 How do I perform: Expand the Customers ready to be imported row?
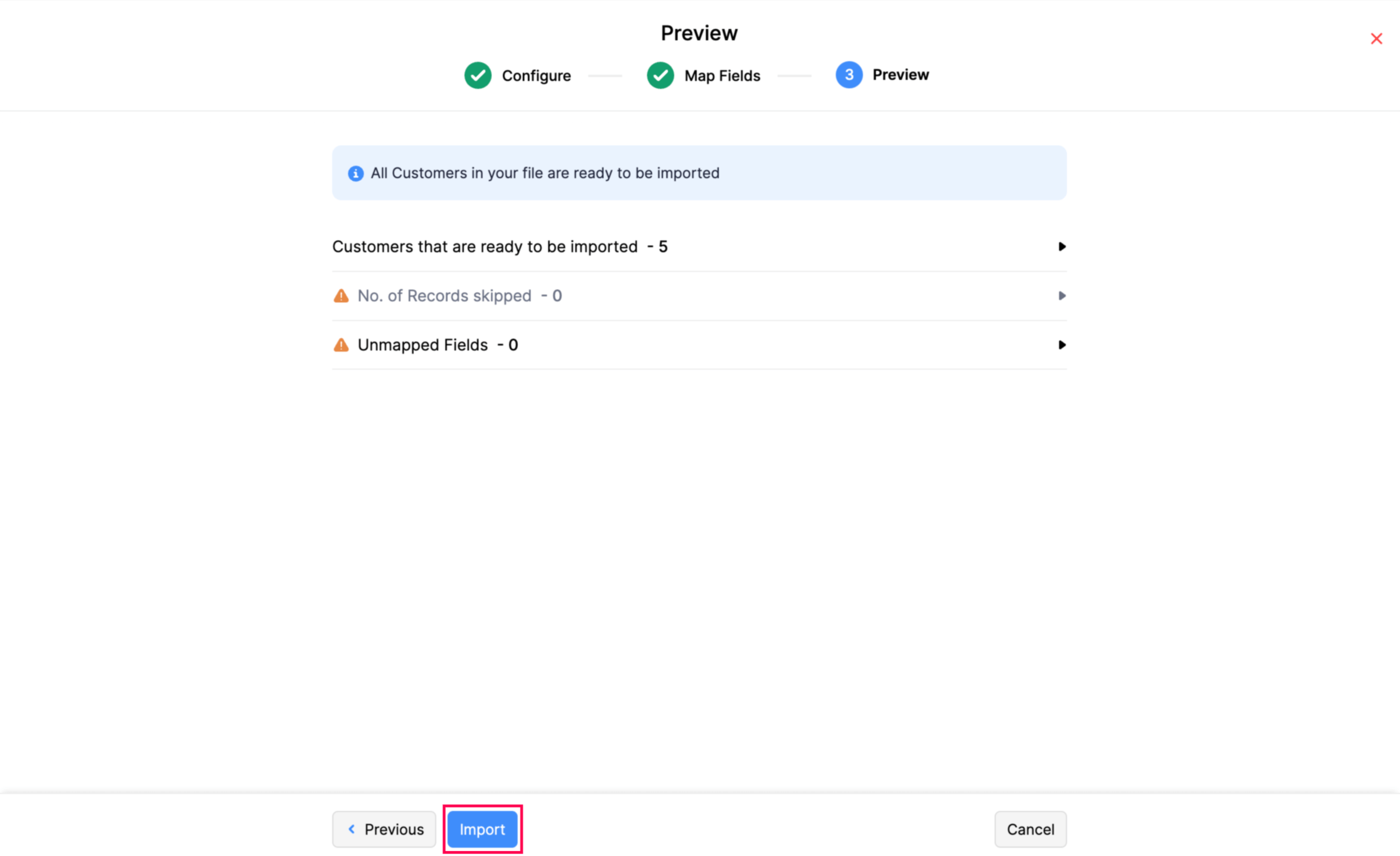coord(1061,246)
